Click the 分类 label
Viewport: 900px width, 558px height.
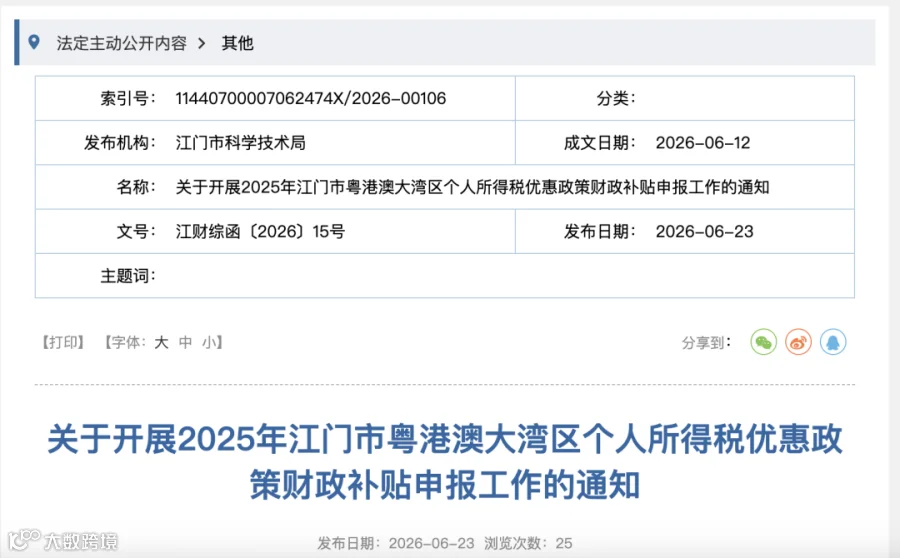[616, 98]
